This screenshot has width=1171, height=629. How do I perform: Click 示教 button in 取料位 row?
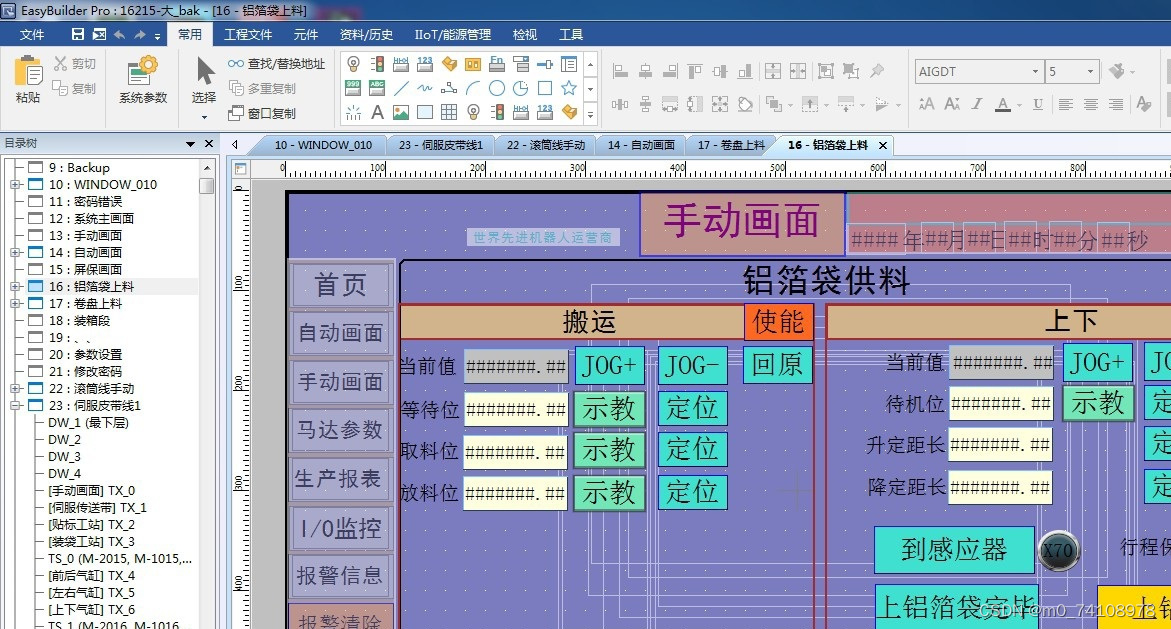pyautogui.click(x=609, y=450)
